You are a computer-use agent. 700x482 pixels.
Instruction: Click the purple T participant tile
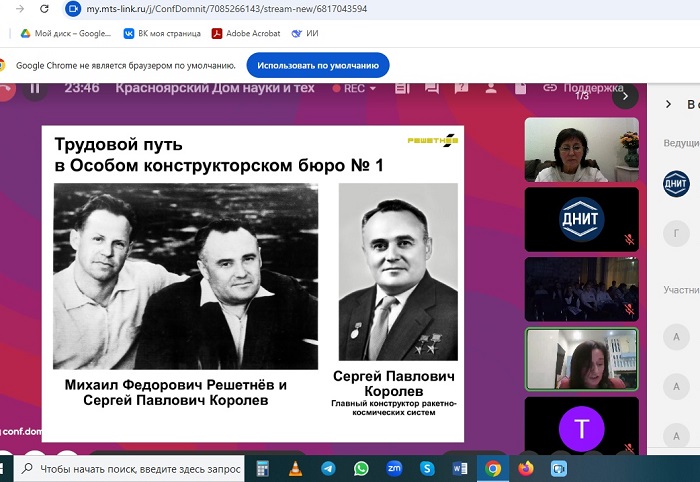pos(581,428)
